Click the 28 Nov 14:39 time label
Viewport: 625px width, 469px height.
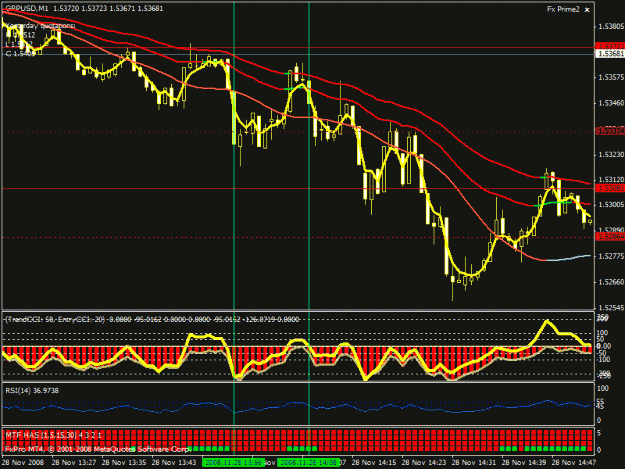[x=524, y=462]
